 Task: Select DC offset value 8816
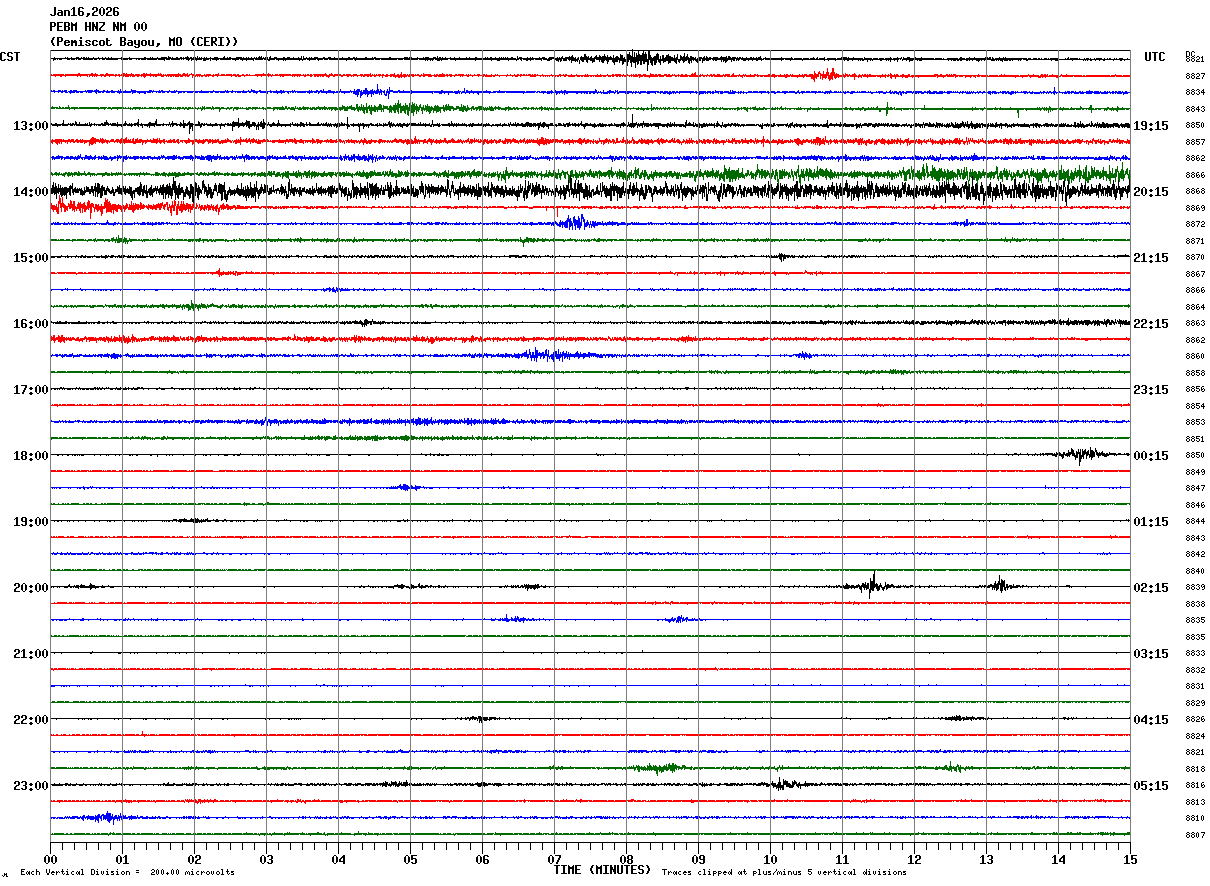click(x=1195, y=786)
